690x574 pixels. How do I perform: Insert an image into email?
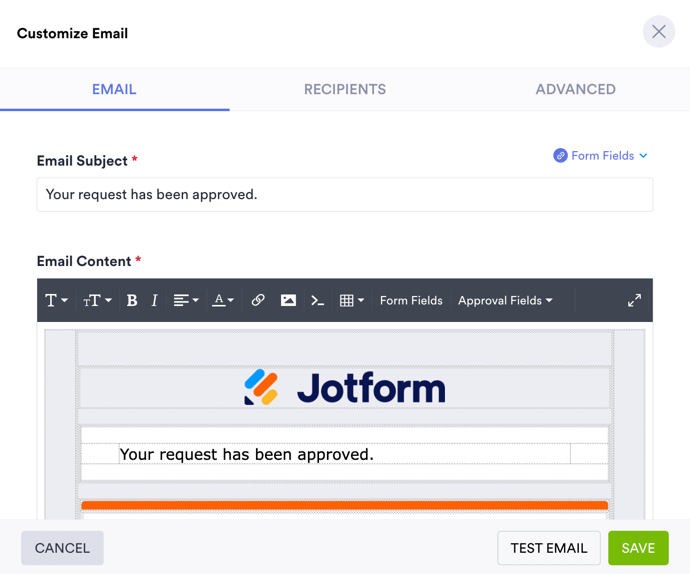(288, 300)
